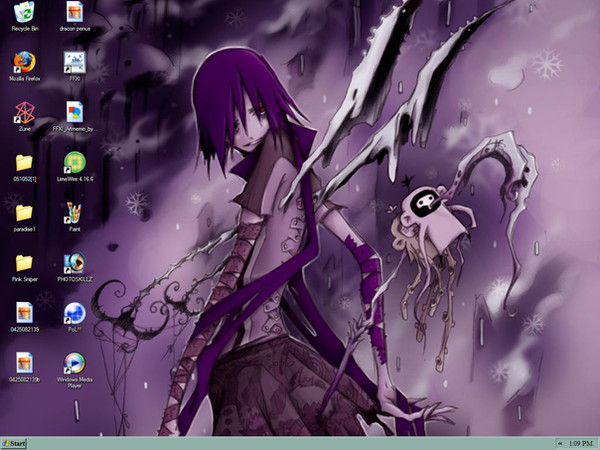Expand hidden system tray icons chevron
The width and height of the screenshot is (600, 450).
[x=560, y=443]
